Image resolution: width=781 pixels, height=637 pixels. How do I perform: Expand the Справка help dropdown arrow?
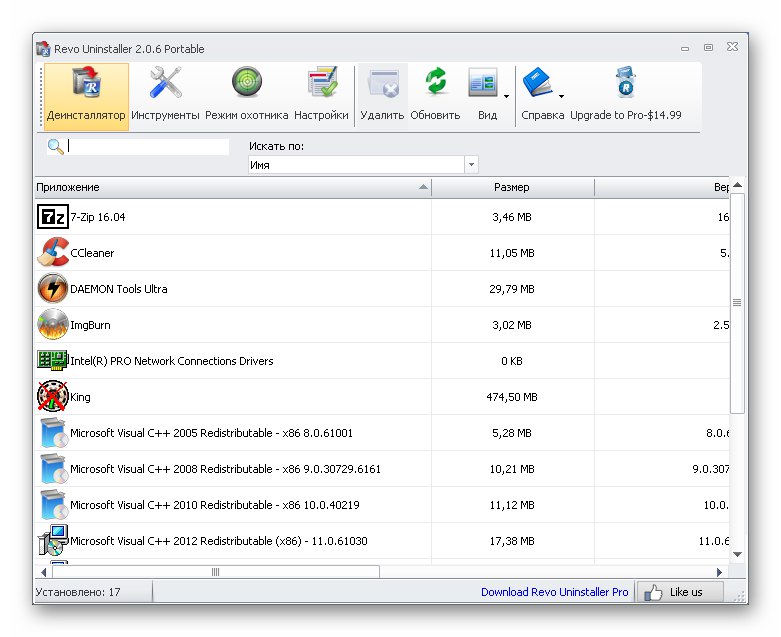pos(561,96)
